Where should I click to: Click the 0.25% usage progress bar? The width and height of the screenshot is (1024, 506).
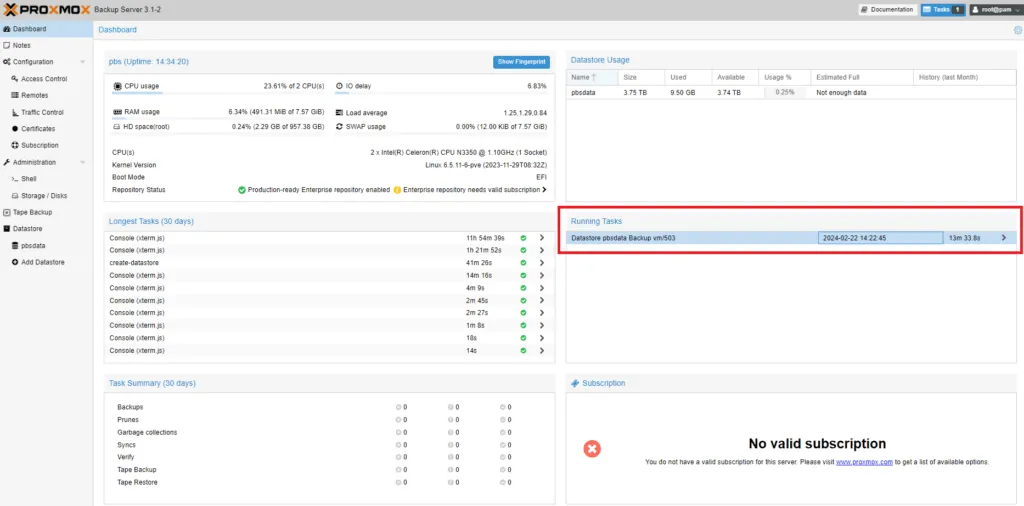pyautogui.click(x=784, y=93)
